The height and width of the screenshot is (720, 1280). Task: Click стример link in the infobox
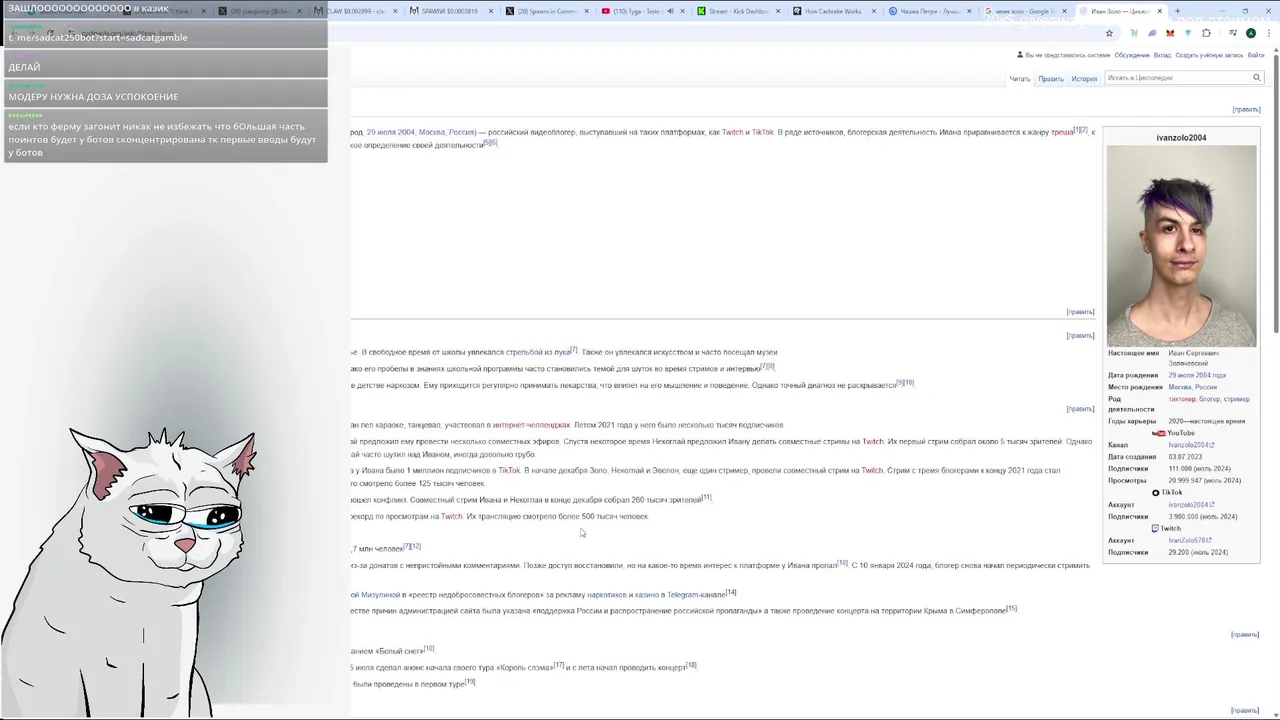1237,399
